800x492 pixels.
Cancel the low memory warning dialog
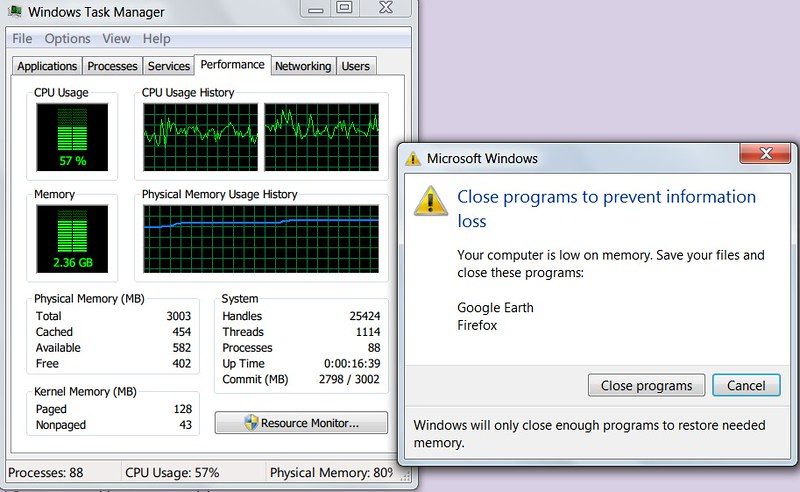coord(746,385)
